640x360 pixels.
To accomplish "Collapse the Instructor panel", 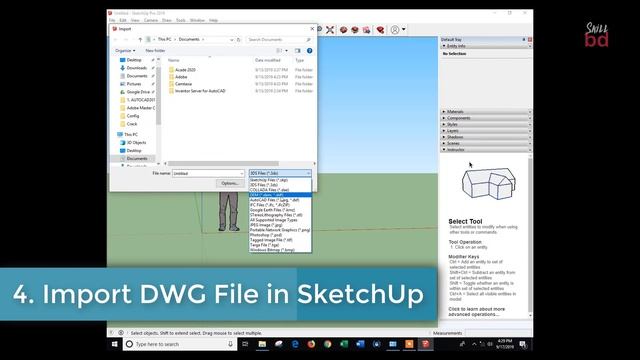I will (x=486, y=149).
